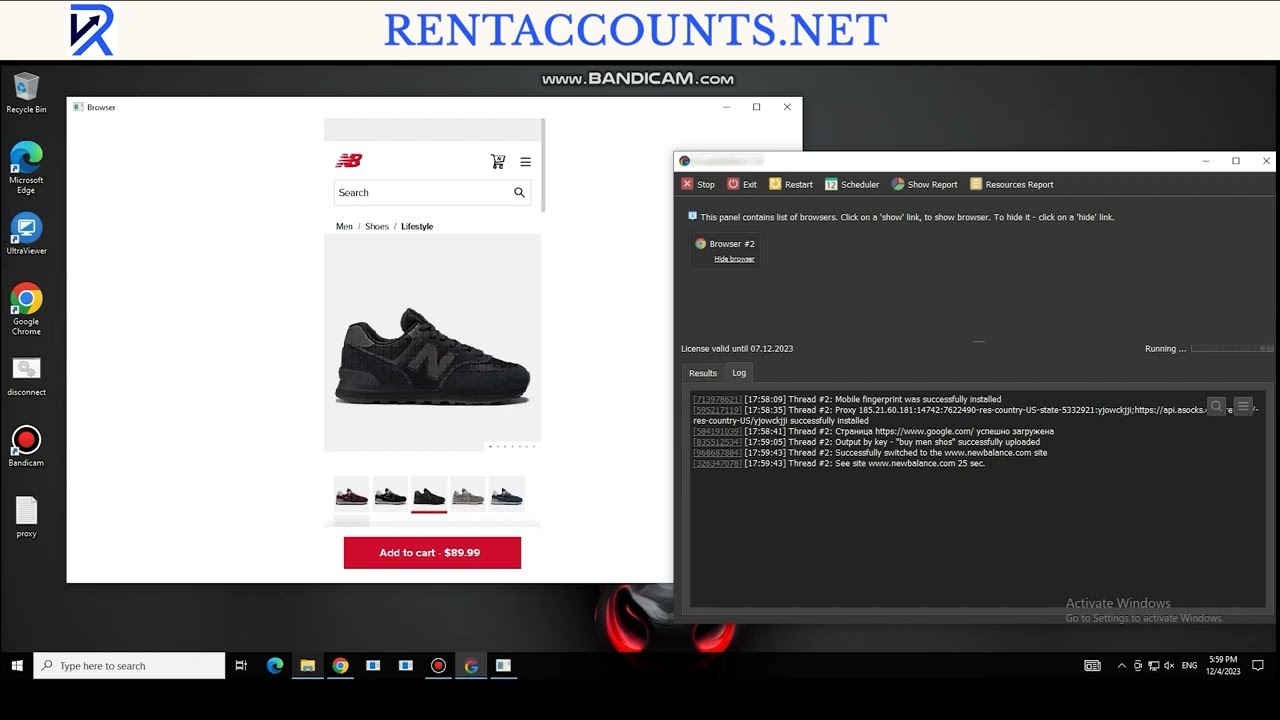The width and height of the screenshot is (1280, 720).
Task: Open the hamburger menu on New Balance page
Action: pos(525,162)
